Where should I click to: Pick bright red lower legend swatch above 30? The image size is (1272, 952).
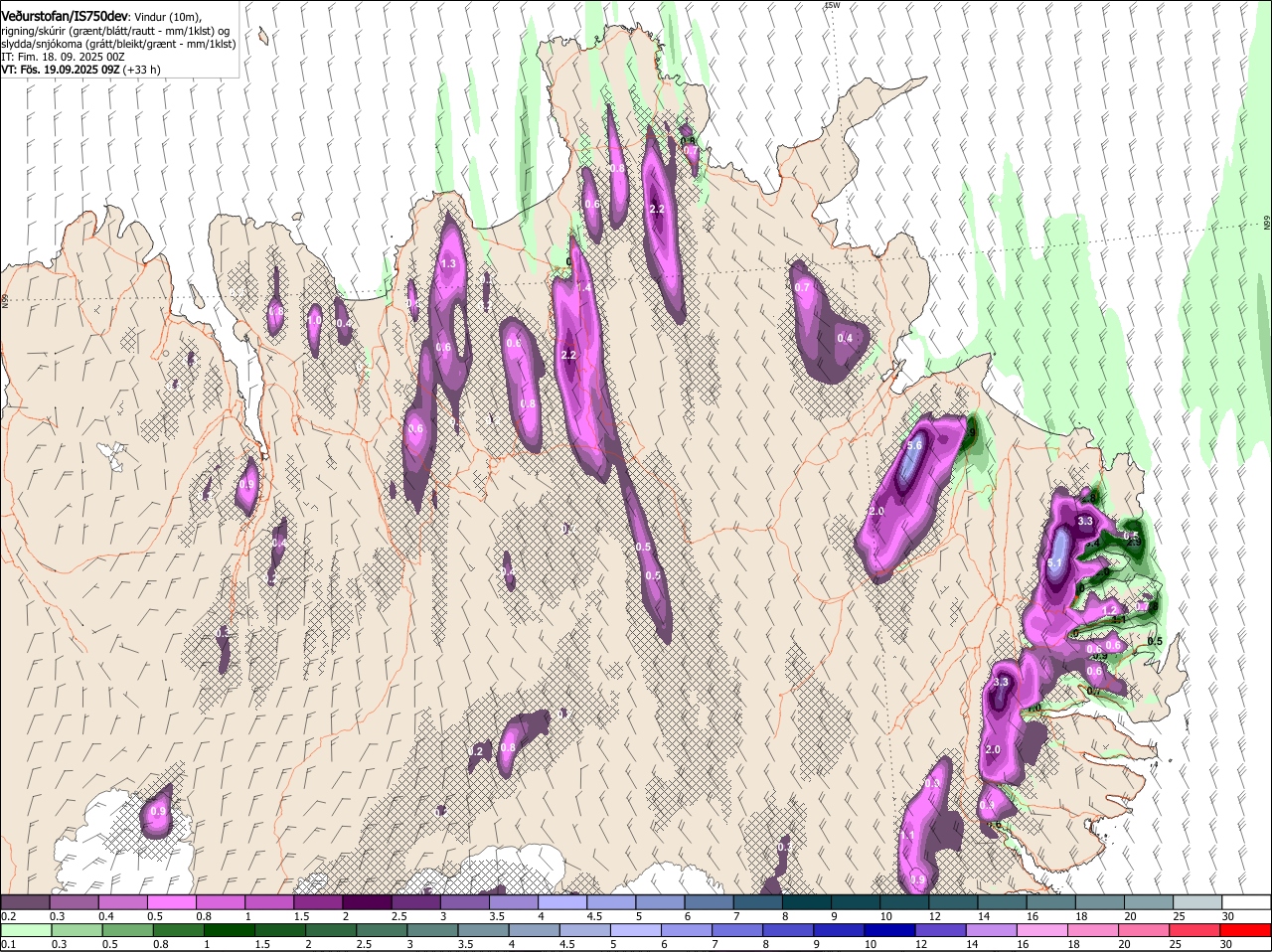coord(1247,929)
